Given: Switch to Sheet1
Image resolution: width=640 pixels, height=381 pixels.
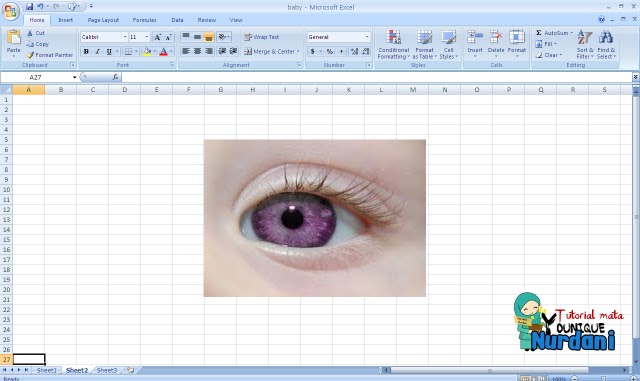Looking at the screenshot, I should (47, 370).
